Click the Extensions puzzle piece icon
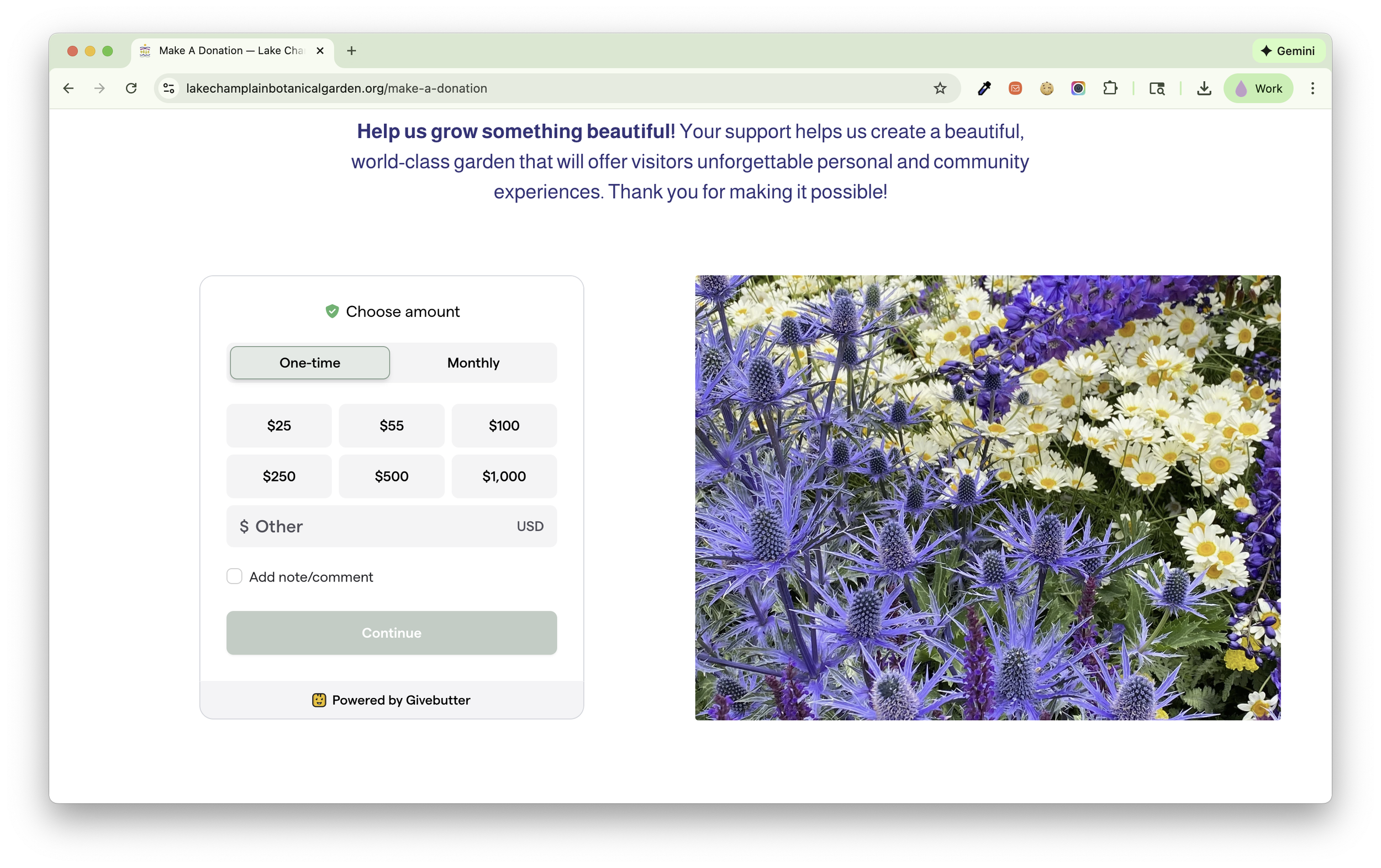Viewport: 1381px width, 868px height. 1110,88
